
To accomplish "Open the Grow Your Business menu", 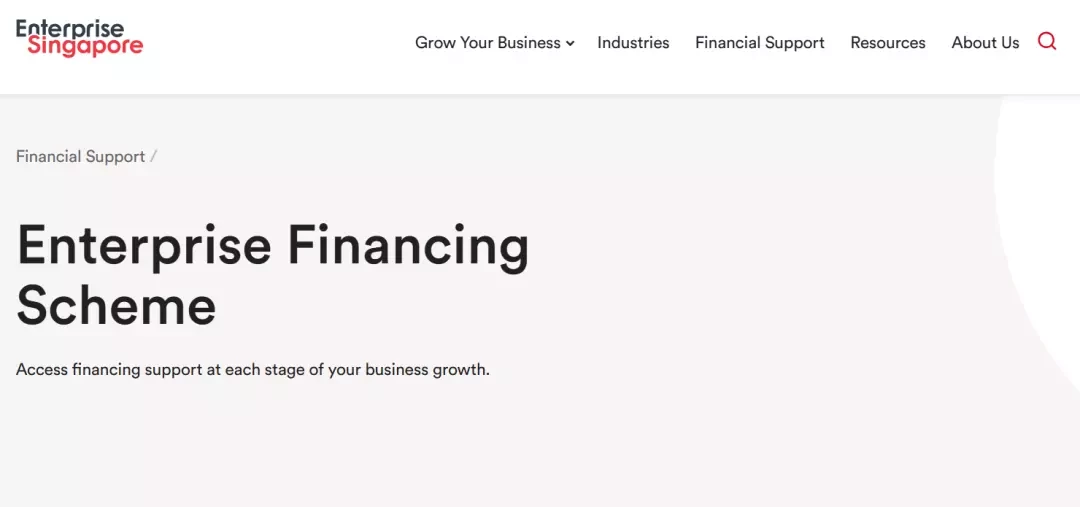I will coord(495,43).
